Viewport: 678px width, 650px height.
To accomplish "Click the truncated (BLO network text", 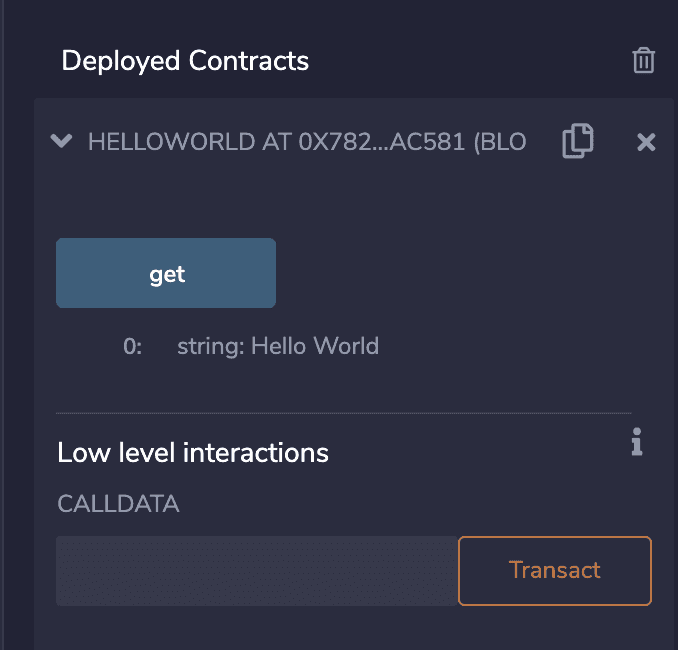I will 500,142.
